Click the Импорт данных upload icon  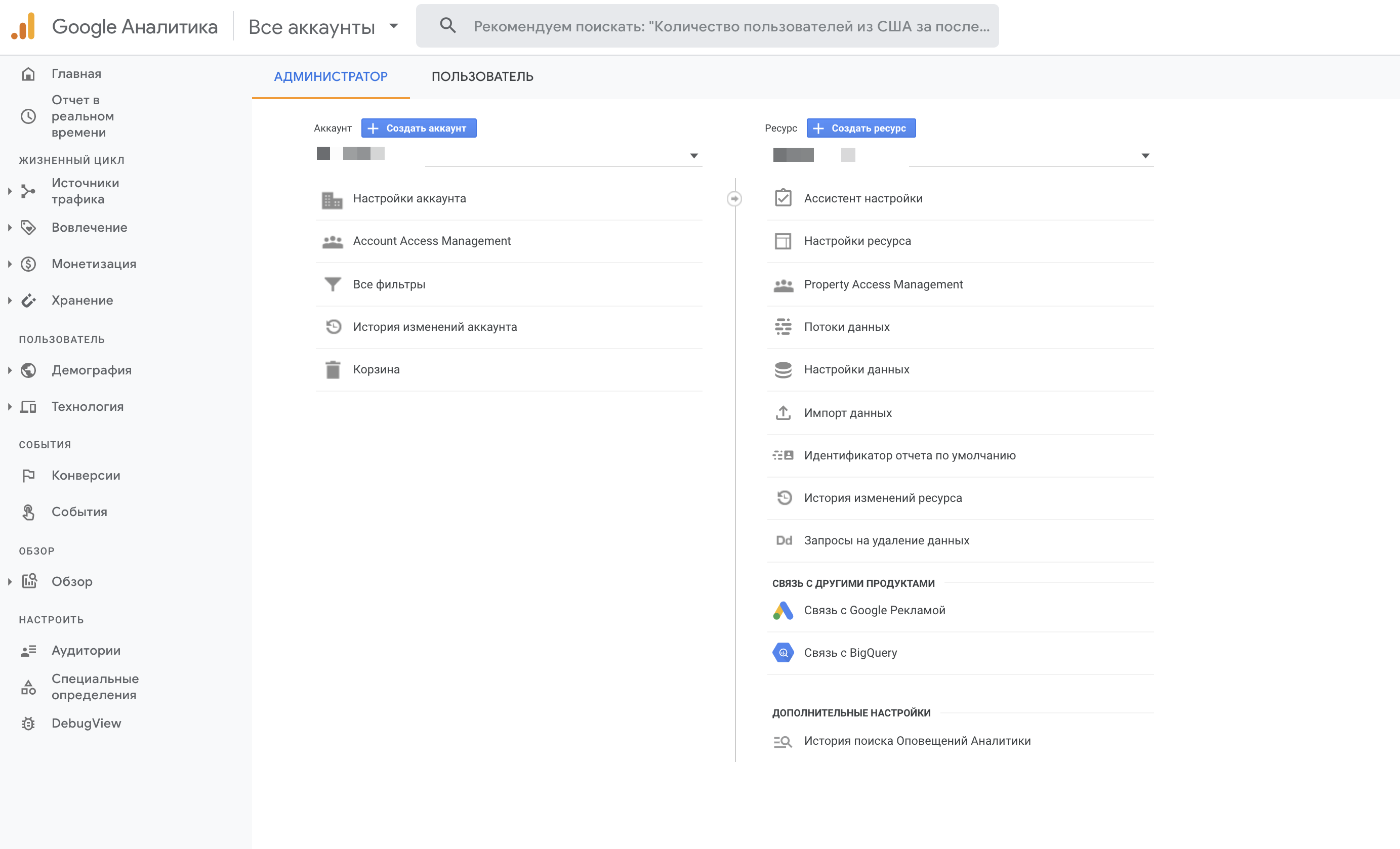click(x=783, y=413)
